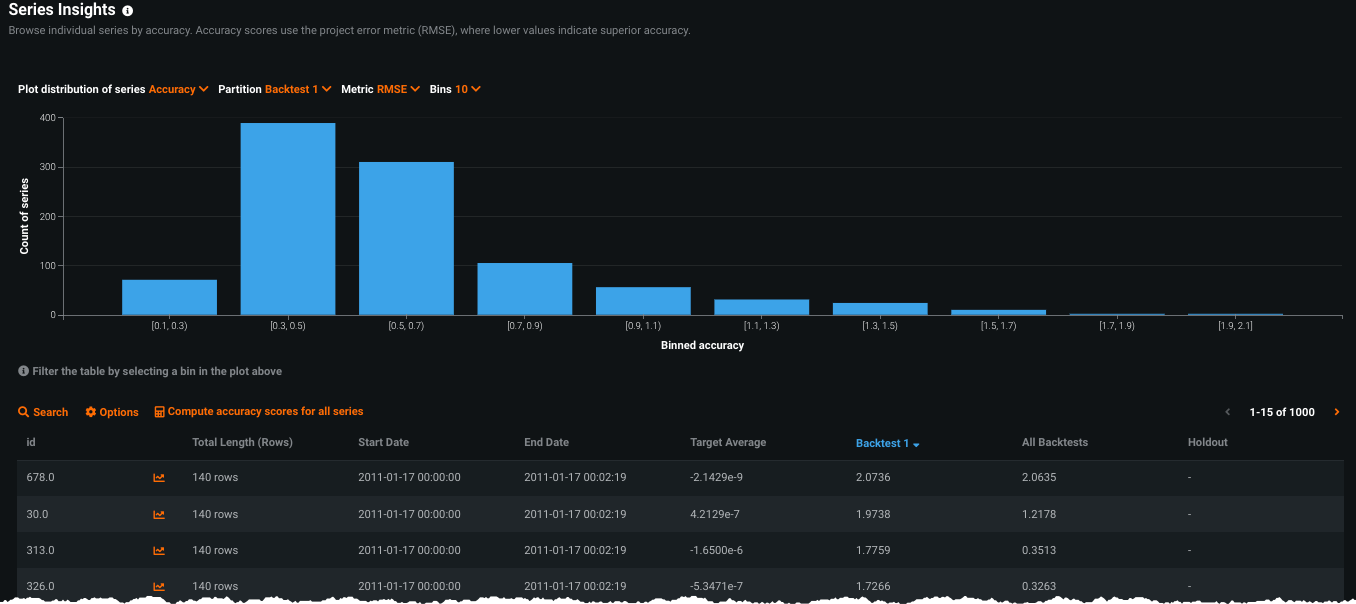Open the Bins 10 dropdown
This screenshot has height=604, width=1356.
[x=468, y=89]
